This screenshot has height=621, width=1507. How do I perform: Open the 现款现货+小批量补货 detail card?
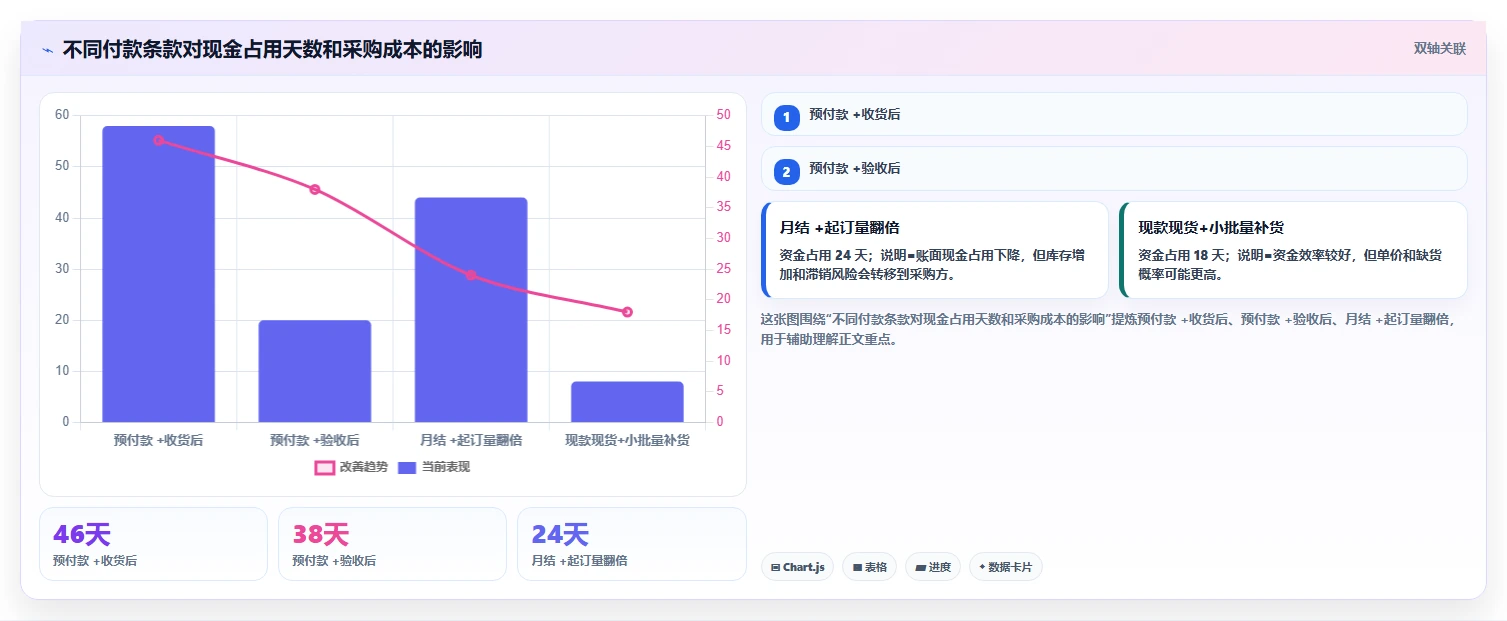tap(1293, 250)
